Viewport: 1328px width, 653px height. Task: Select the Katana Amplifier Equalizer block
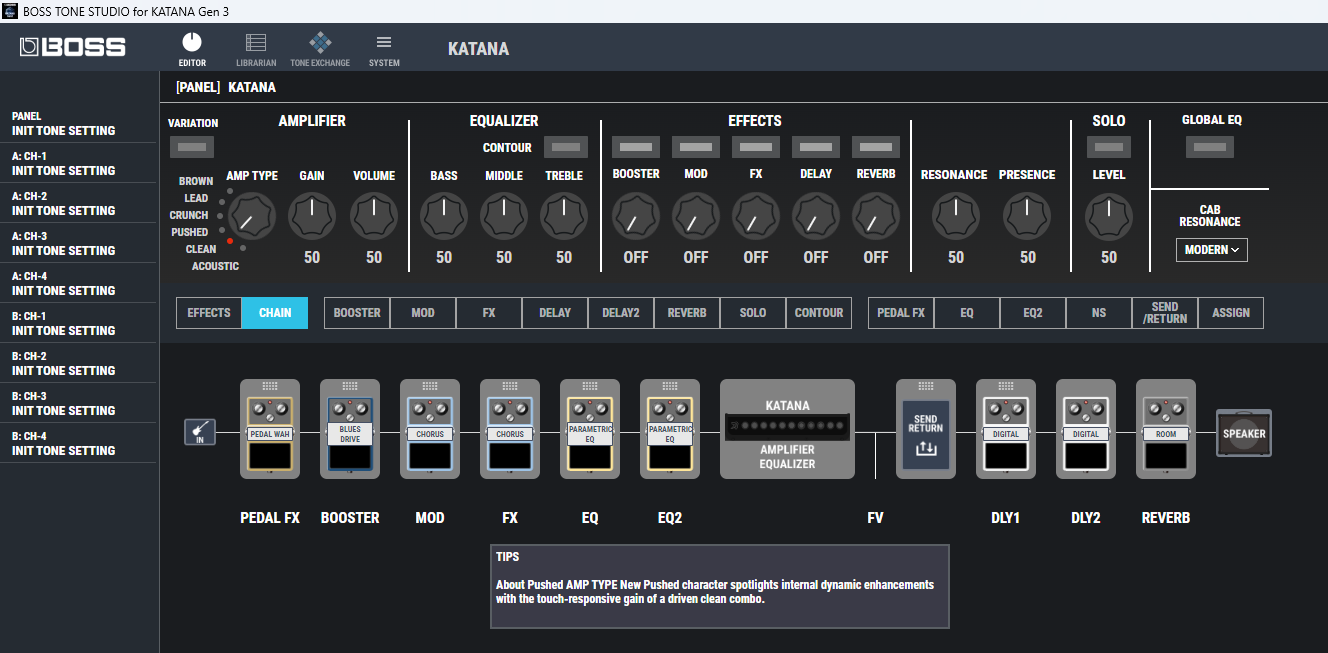(x=787, y=429)
